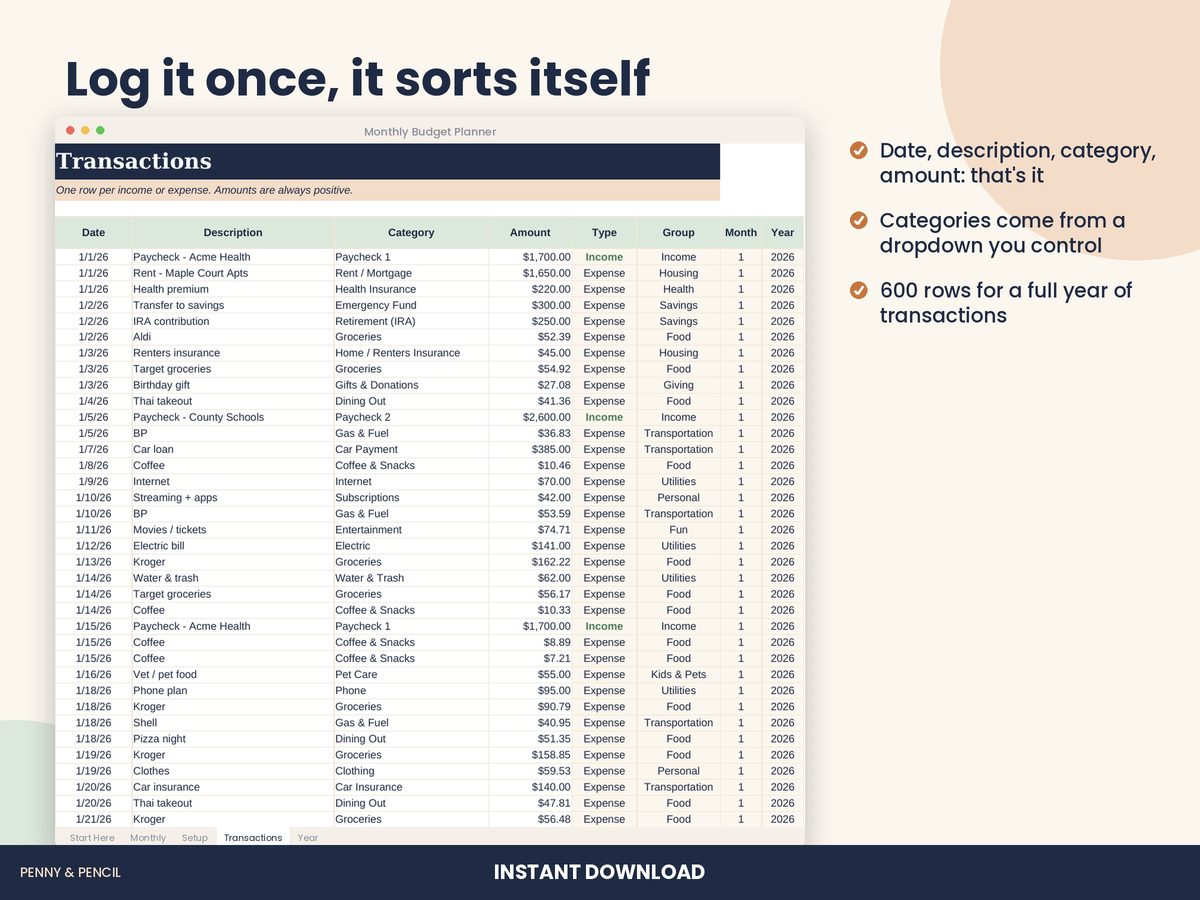This screenshot has width=1200, height=900.
Task: Select the "Gifts & Donations" category cell
Action: point(411,385)
